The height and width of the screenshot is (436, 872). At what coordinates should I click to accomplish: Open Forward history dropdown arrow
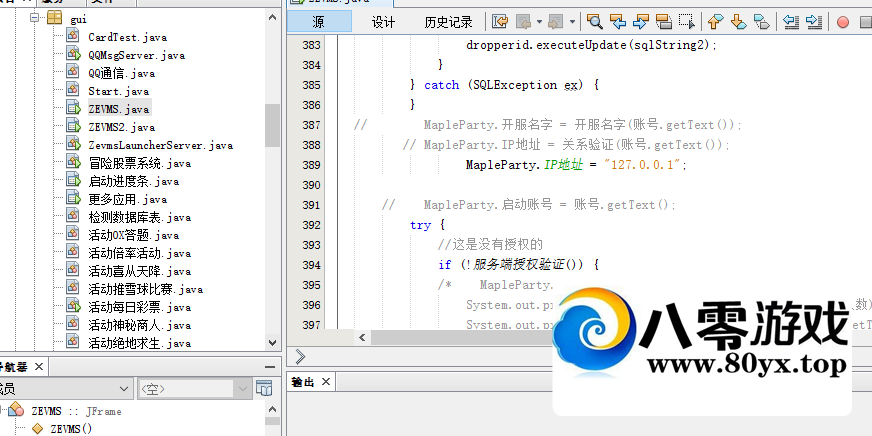(x=572, y=22)
